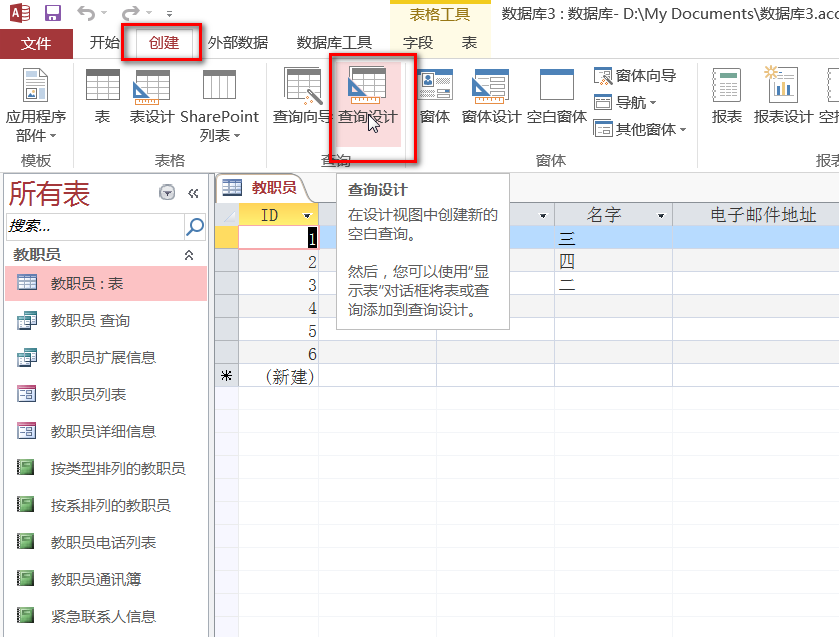Select the 教职员列表 form object
839x637 pixels.
point(106,395)
